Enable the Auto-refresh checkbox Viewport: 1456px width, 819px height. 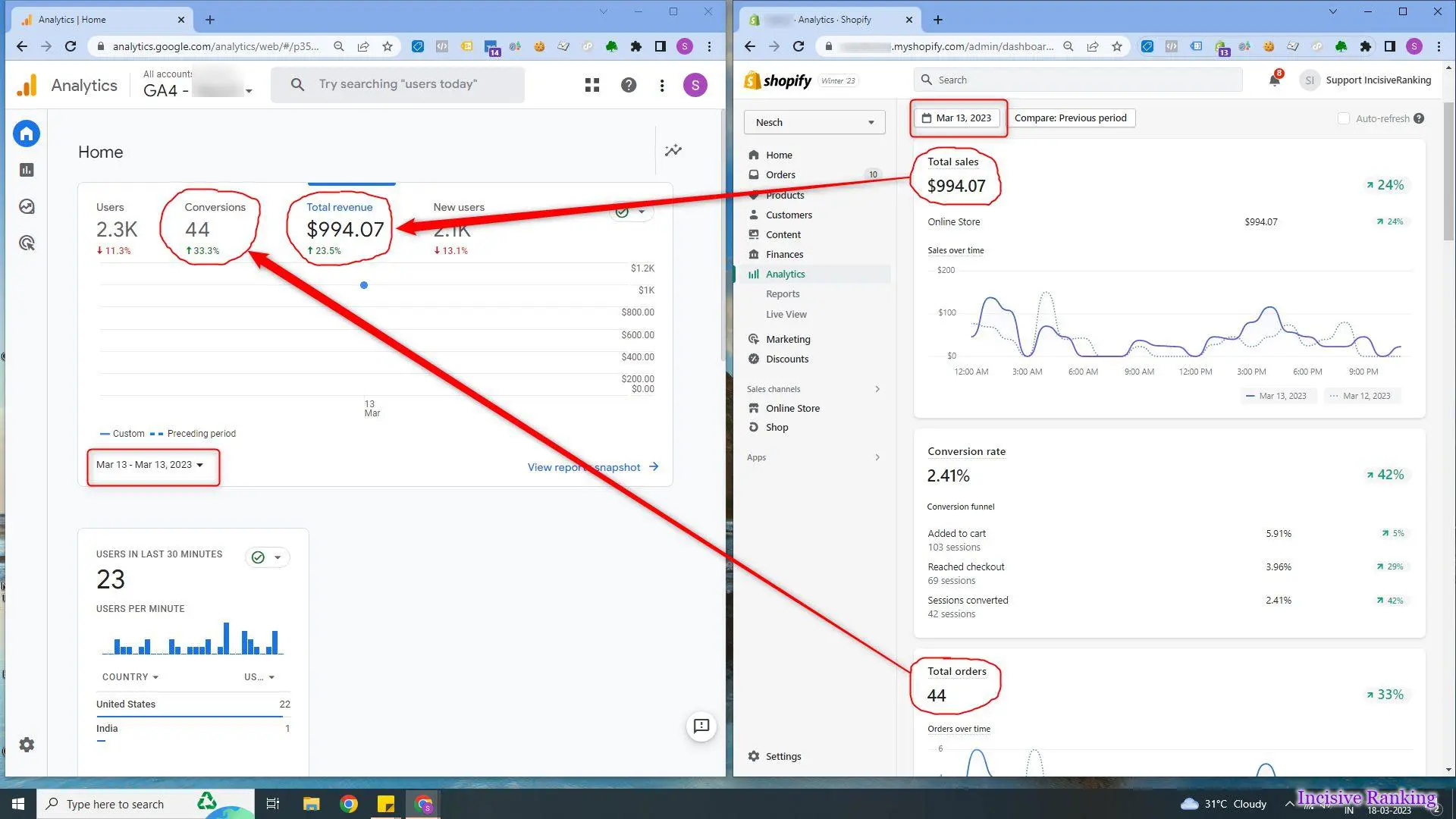(x=1344, y=118)
